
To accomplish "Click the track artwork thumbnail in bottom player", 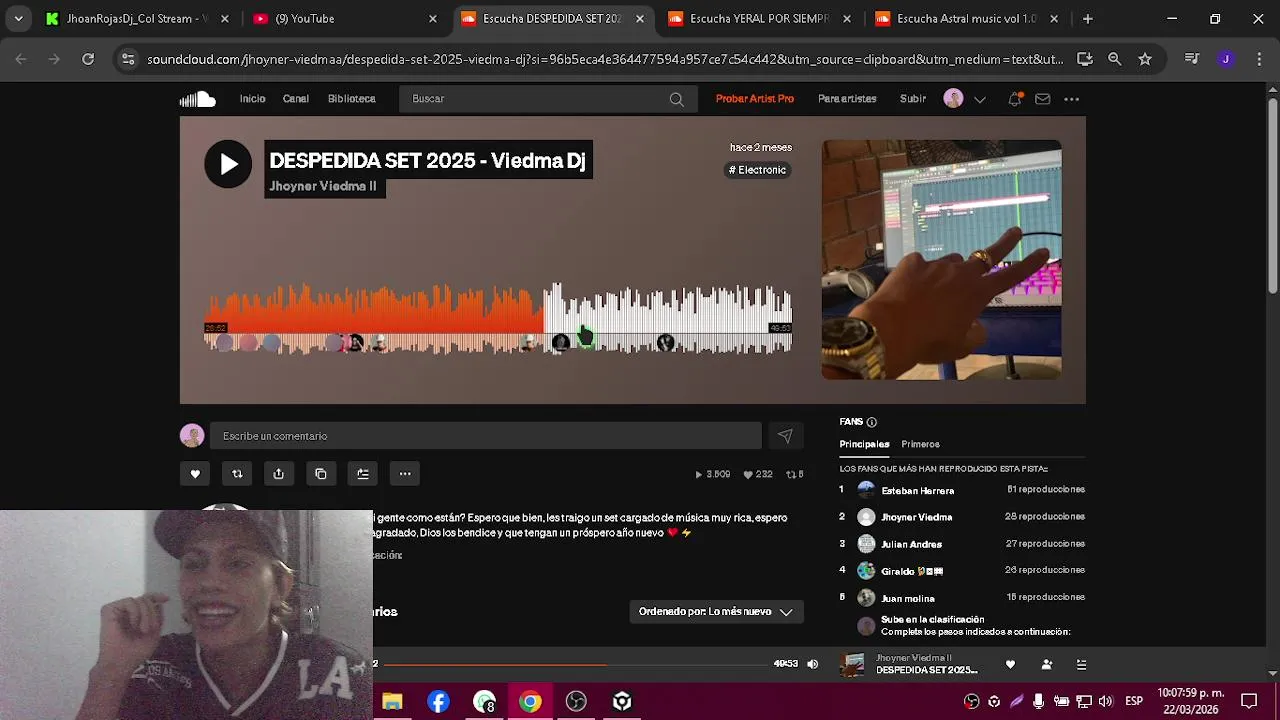I will point(853,664).
